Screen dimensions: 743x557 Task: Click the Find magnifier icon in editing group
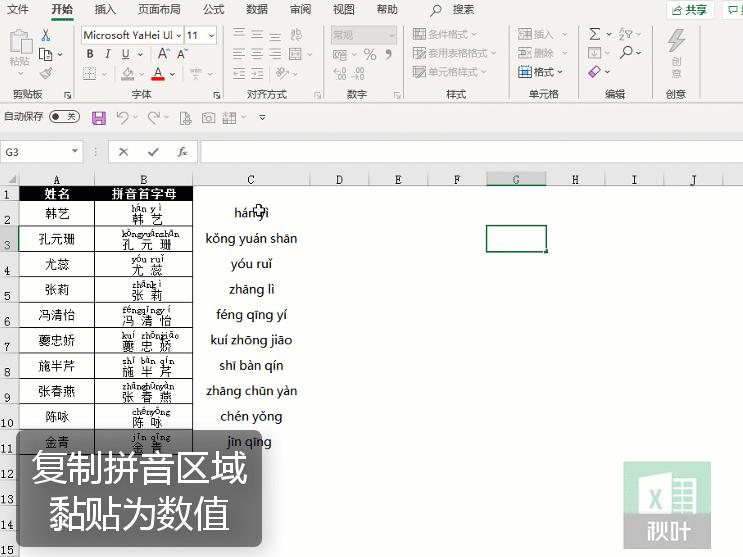pos(626,52)
